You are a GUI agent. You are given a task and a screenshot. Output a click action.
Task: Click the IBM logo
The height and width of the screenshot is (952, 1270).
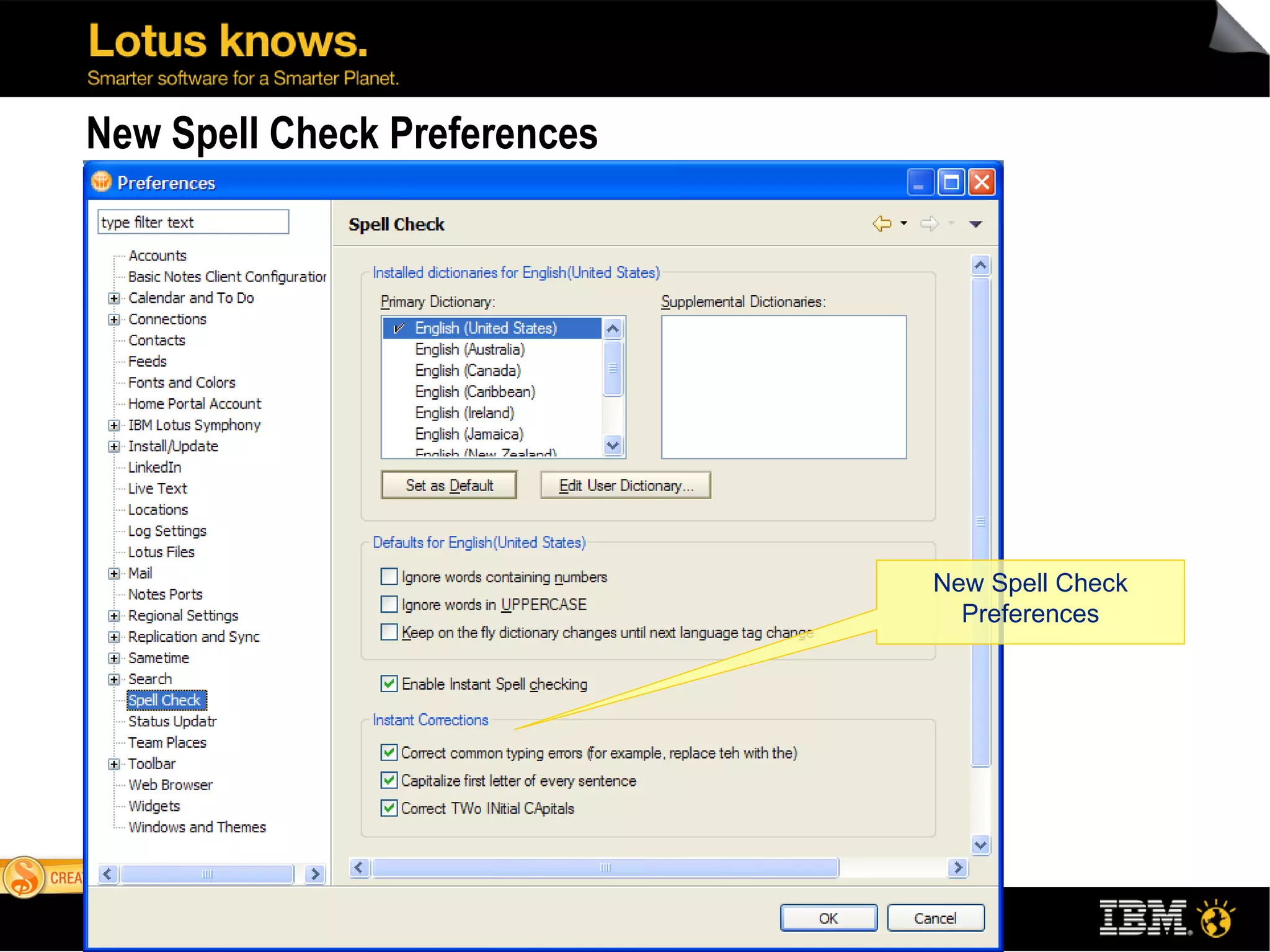coord(1145,918)
